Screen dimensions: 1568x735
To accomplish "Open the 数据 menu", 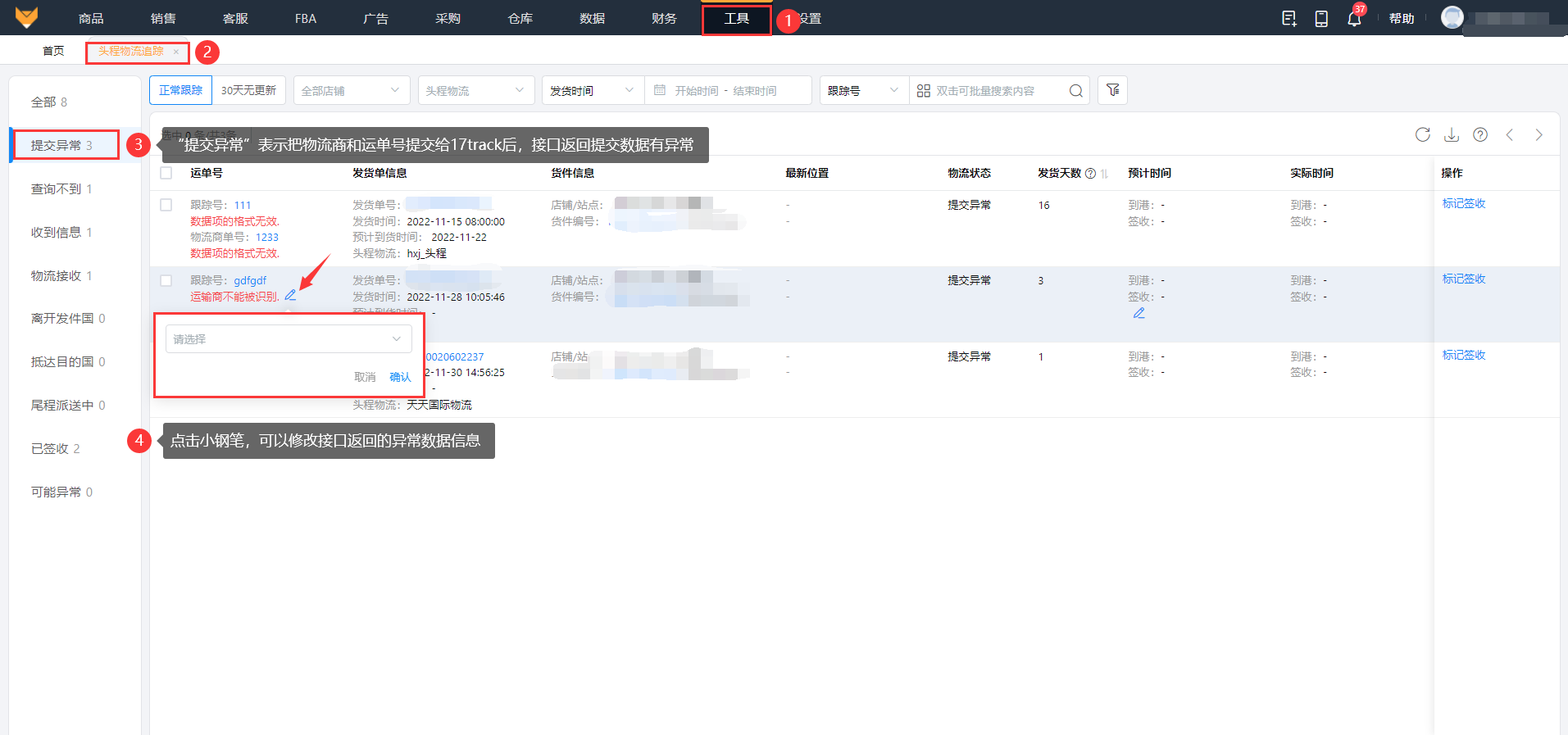I will pyautogui.click(x=592, y=18).
